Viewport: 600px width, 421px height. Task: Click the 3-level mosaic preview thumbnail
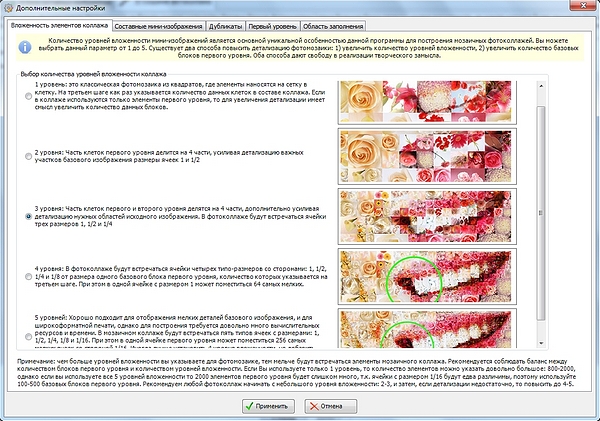point(427,216)
